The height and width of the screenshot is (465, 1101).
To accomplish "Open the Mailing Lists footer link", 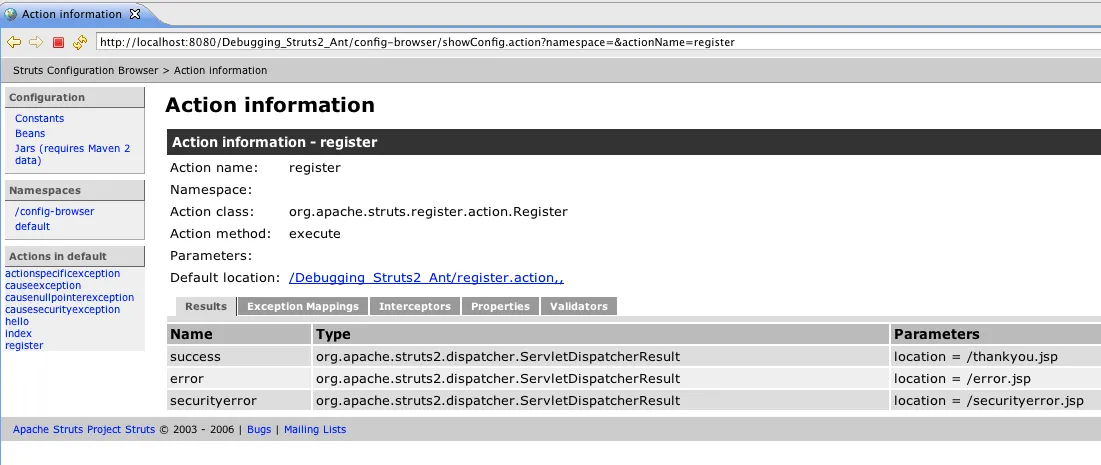I will 315,430.
